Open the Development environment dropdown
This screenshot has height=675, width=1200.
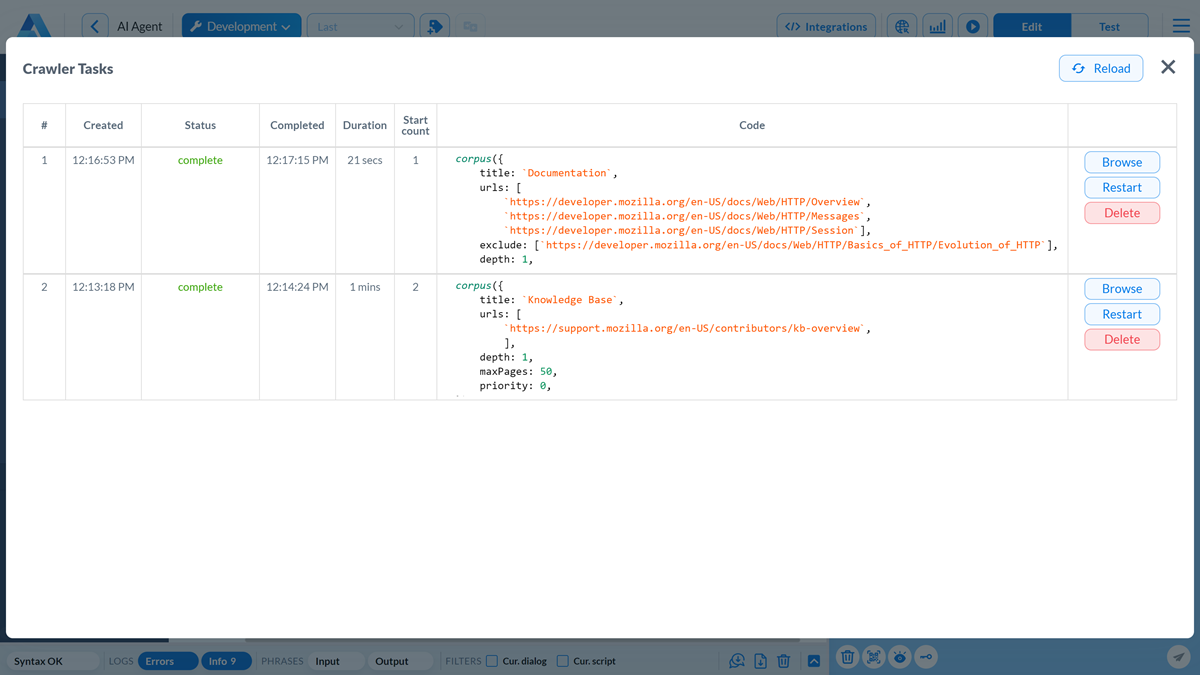pos(241,25)
